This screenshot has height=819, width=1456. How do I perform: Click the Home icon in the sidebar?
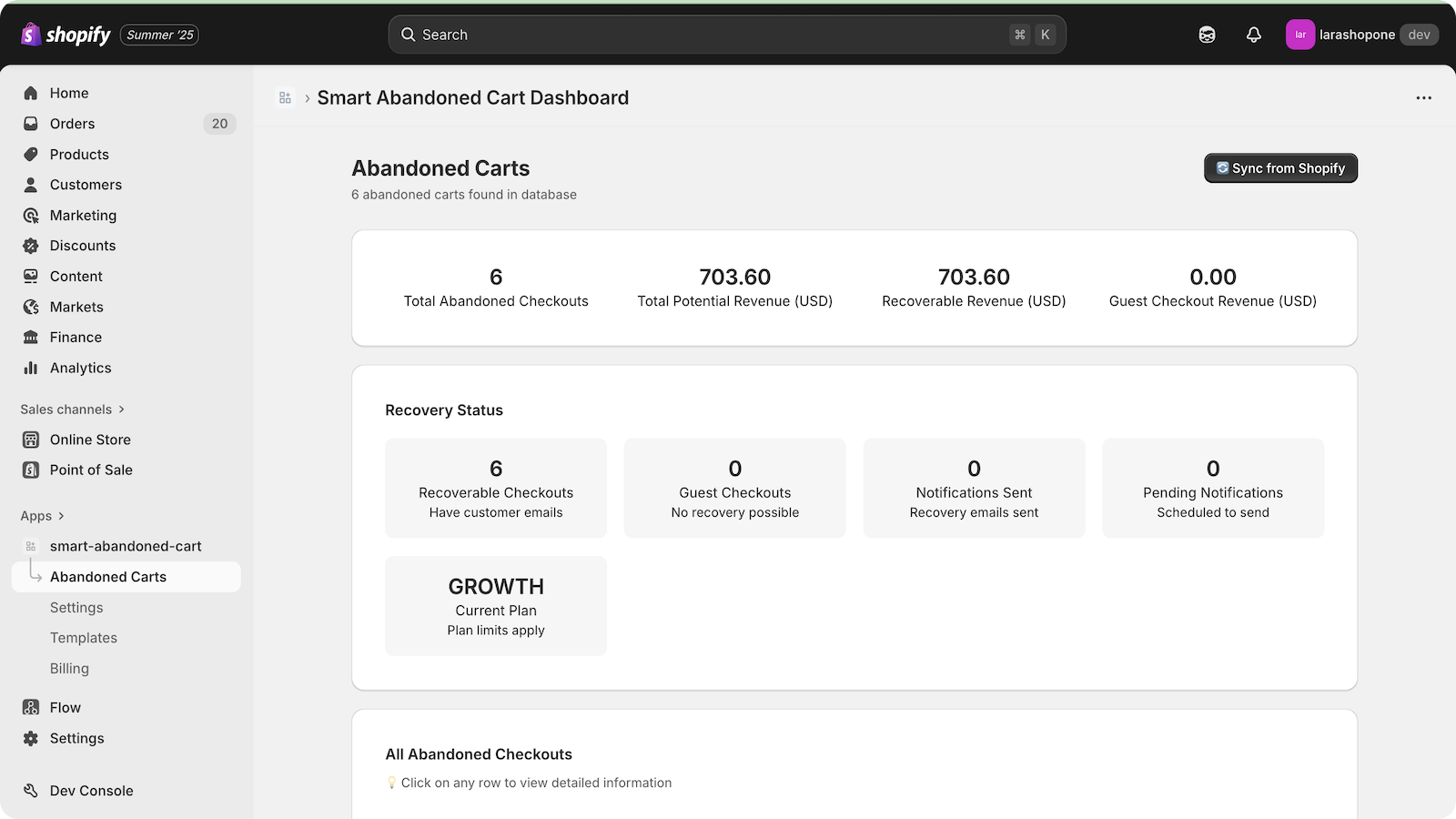coord(31,93)
